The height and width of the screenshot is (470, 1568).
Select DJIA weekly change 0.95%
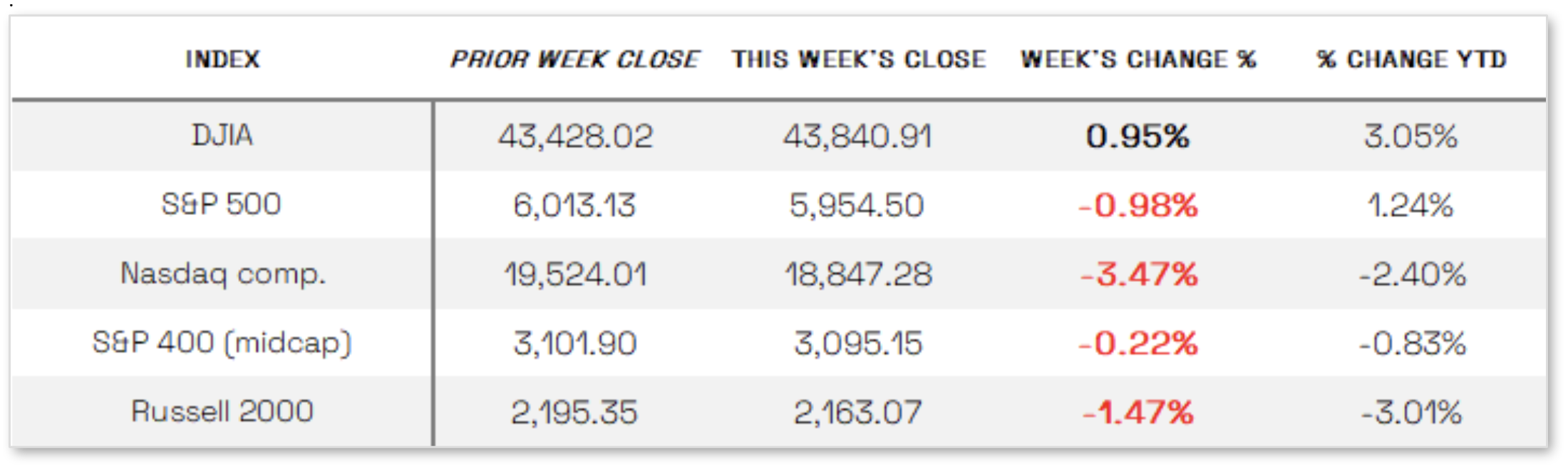pos(1138,136)
